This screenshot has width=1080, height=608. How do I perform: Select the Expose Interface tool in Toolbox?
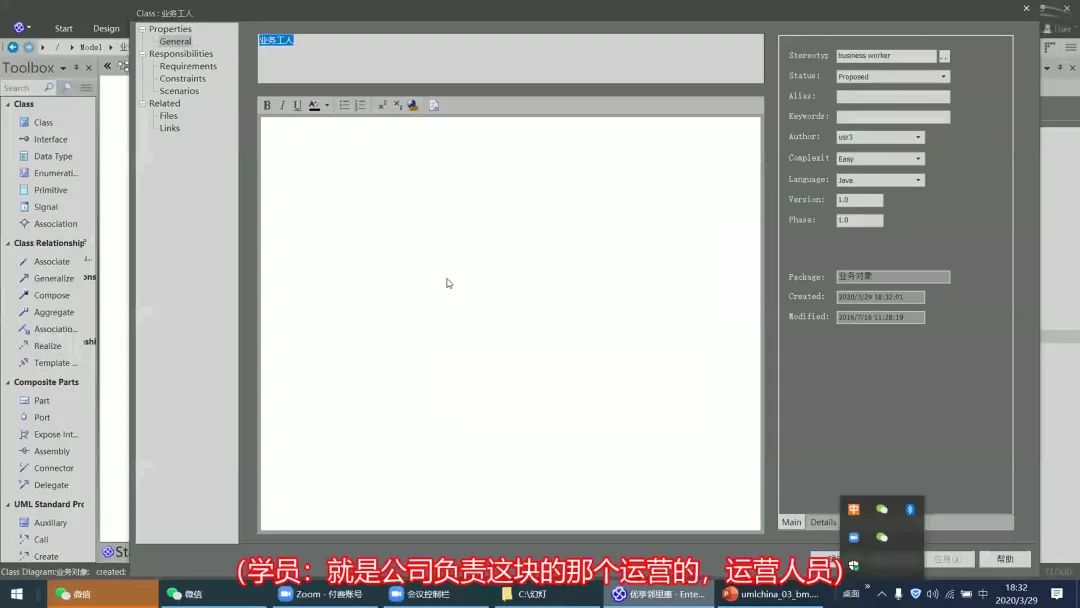[55, 434]
